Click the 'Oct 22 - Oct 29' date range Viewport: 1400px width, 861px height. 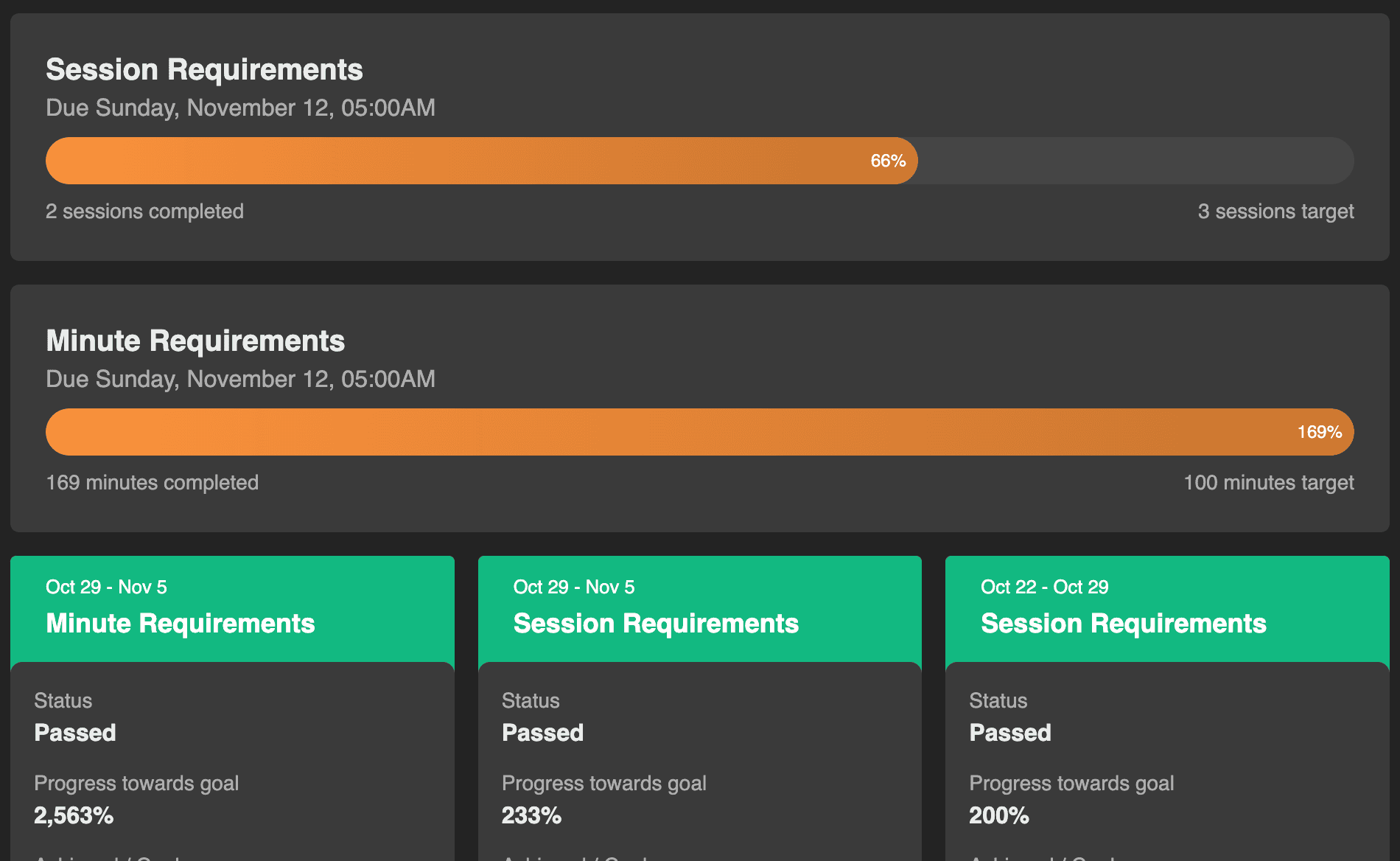coord(1044,587)
